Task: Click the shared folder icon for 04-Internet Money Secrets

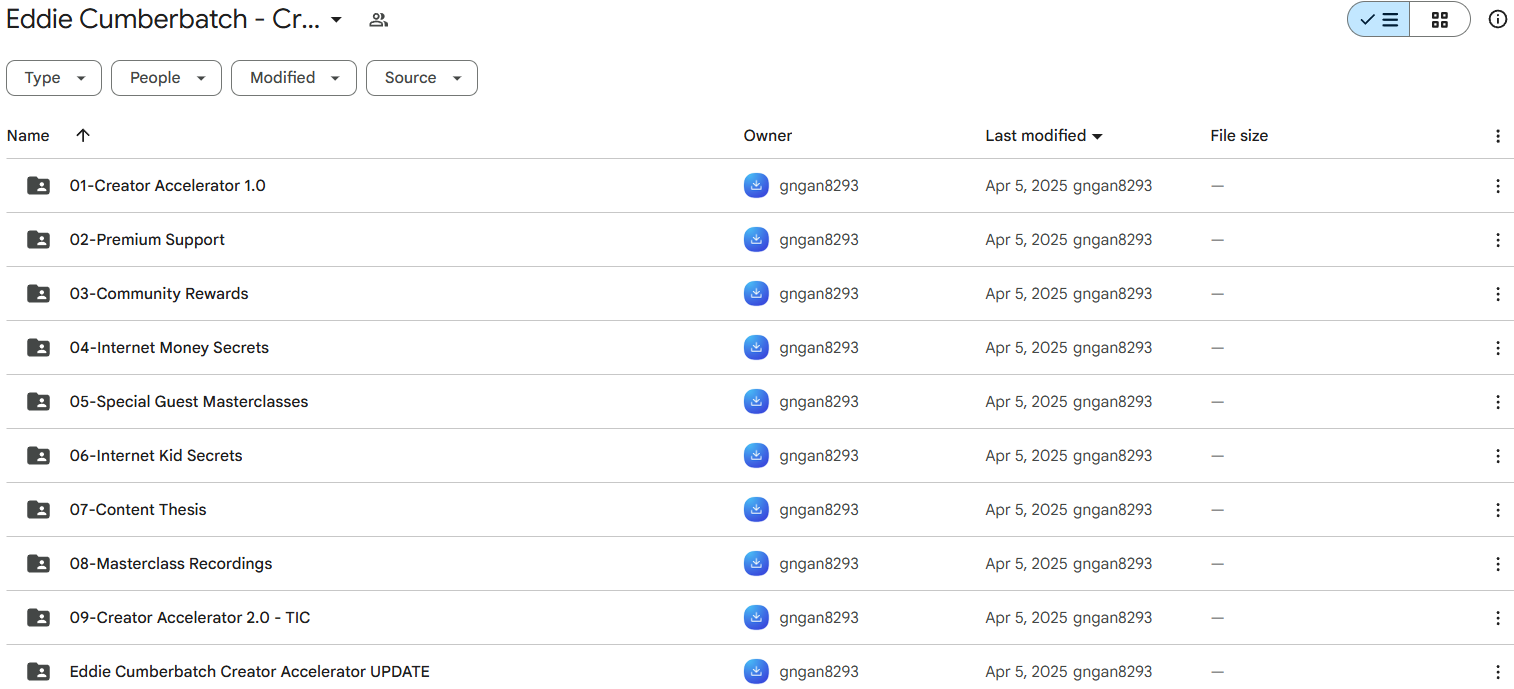Action: 38,348
